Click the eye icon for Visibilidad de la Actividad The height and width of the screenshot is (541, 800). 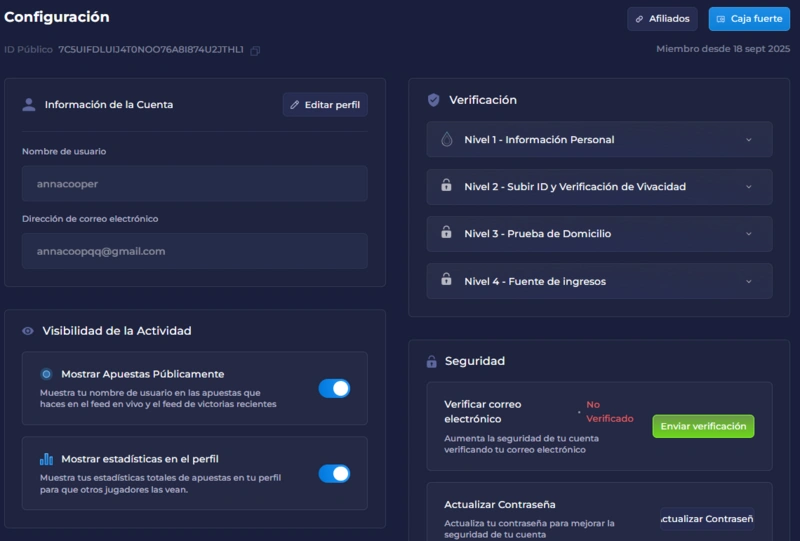(28, 331)
